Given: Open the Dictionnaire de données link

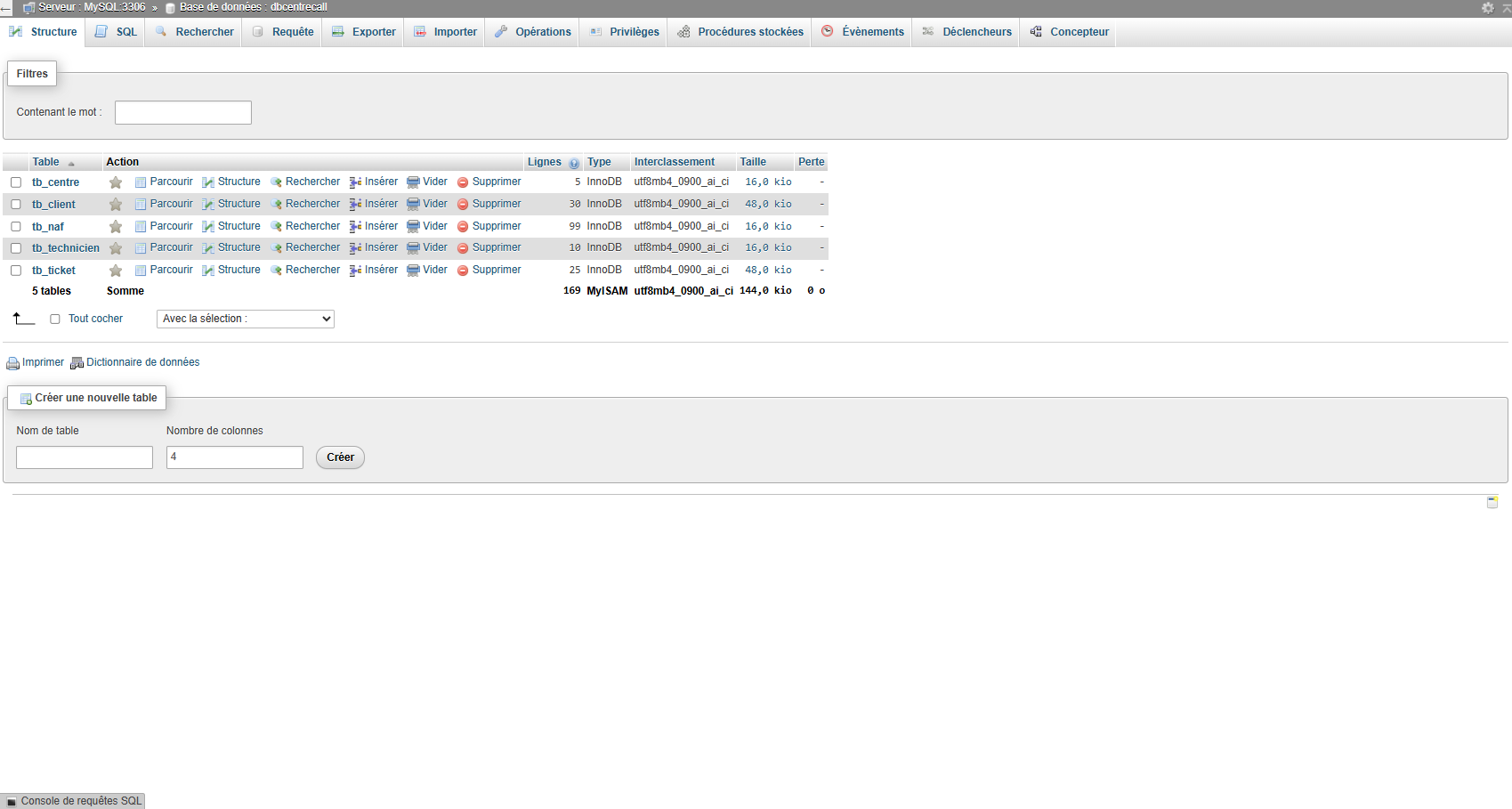Looking at the screenshot, I should tap(142, 362).
